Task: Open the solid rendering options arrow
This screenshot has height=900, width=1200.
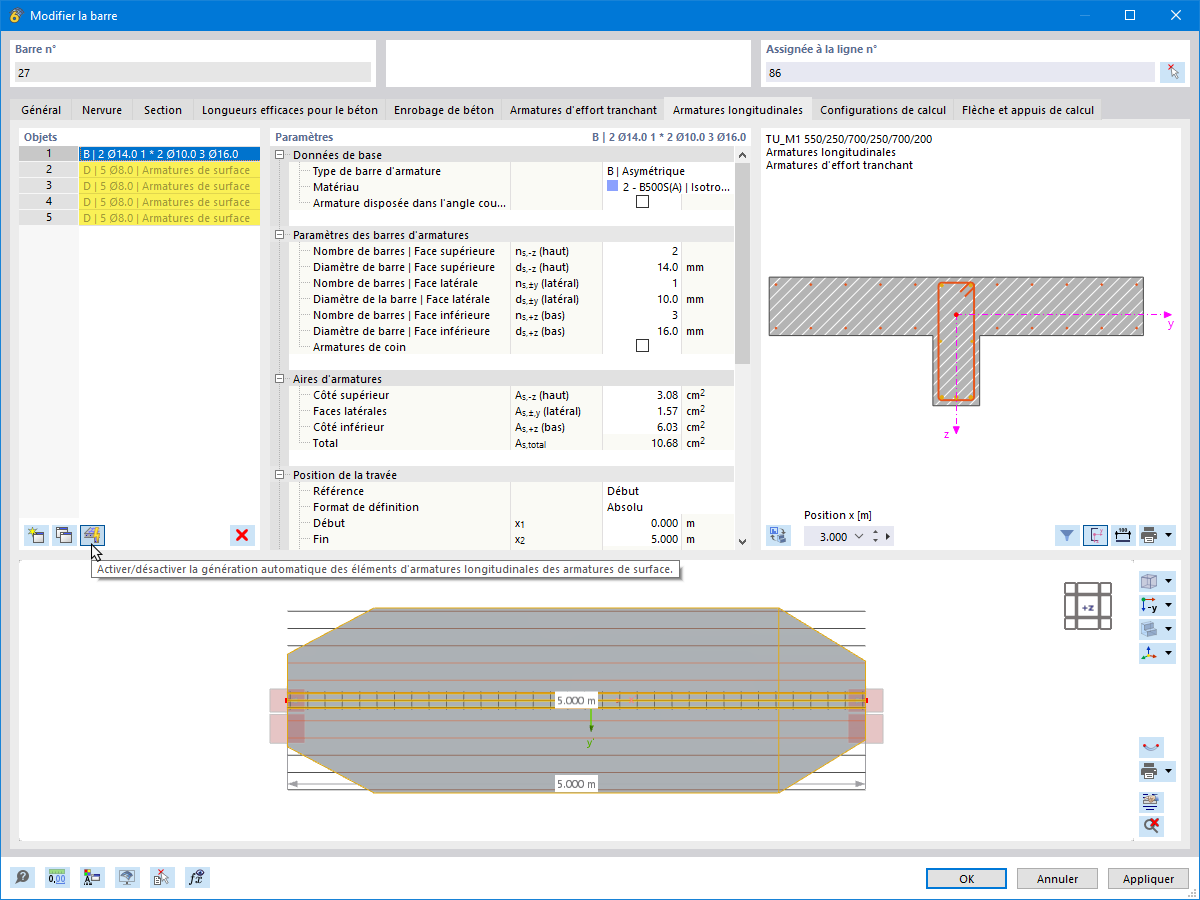Action: (1169, 629)
